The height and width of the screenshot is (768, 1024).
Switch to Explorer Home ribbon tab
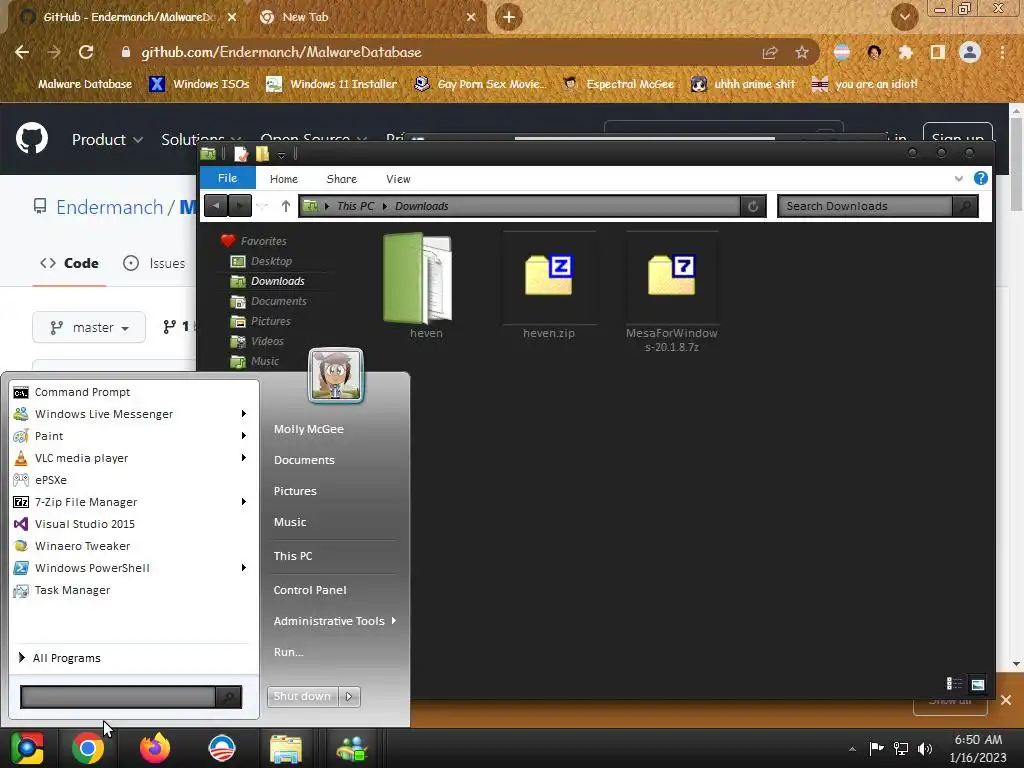click(283, 179)
